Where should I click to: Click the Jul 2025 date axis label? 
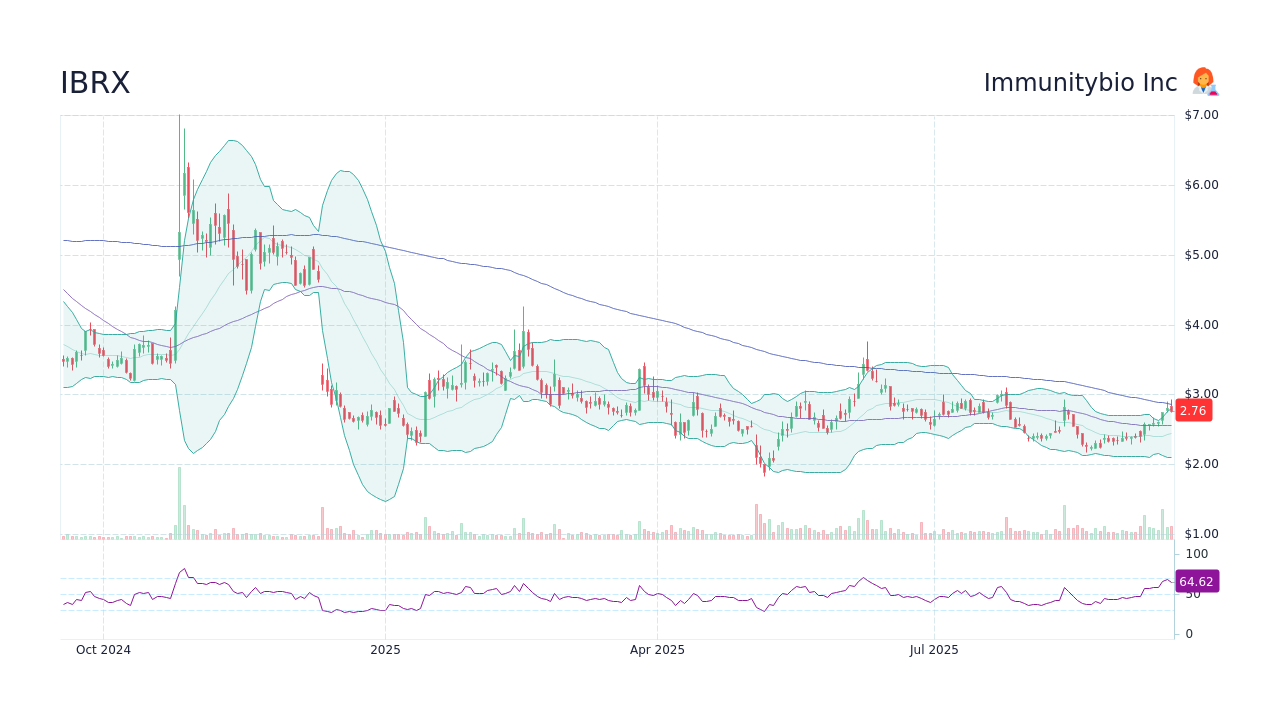coord(934,650)
